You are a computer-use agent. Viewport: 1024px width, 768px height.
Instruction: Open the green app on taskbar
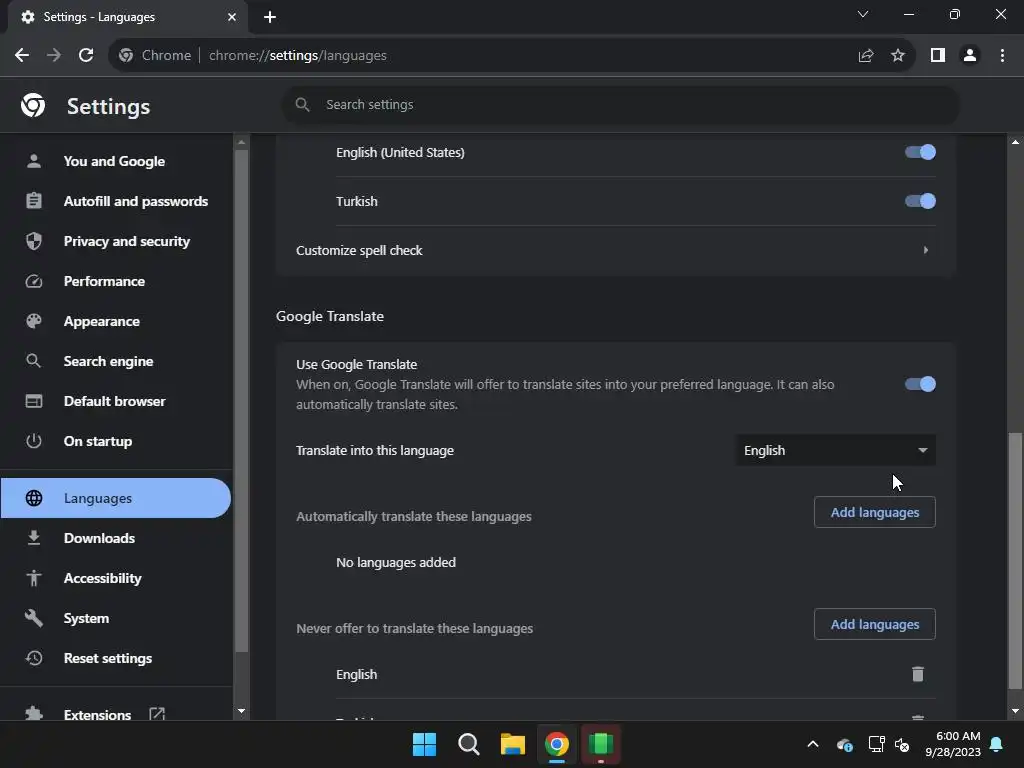point(601,744)
